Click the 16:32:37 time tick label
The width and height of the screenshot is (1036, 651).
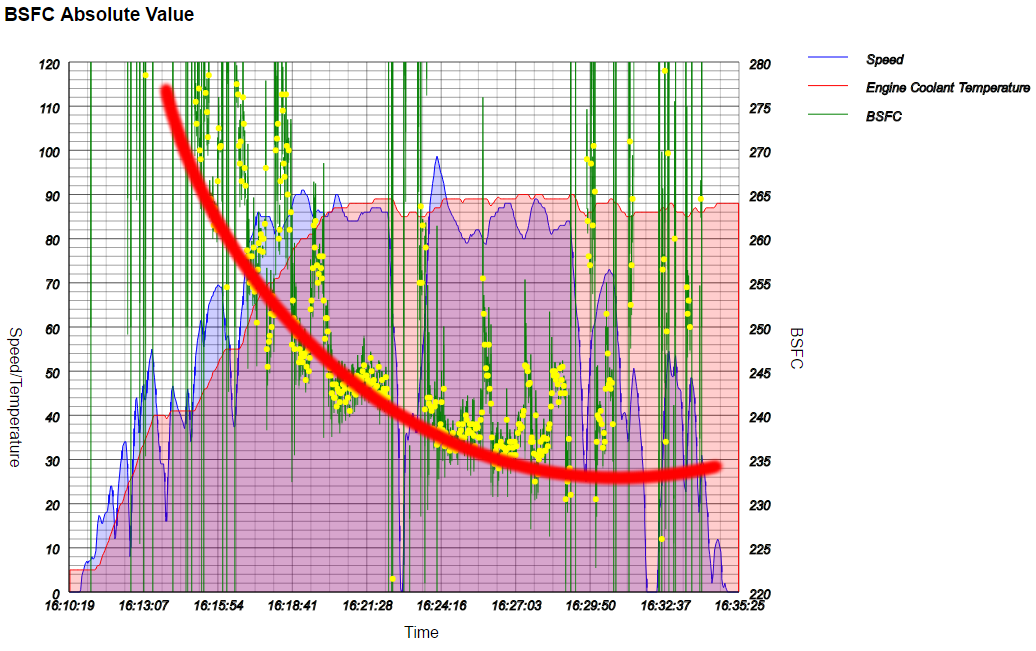tap(665, 605)
